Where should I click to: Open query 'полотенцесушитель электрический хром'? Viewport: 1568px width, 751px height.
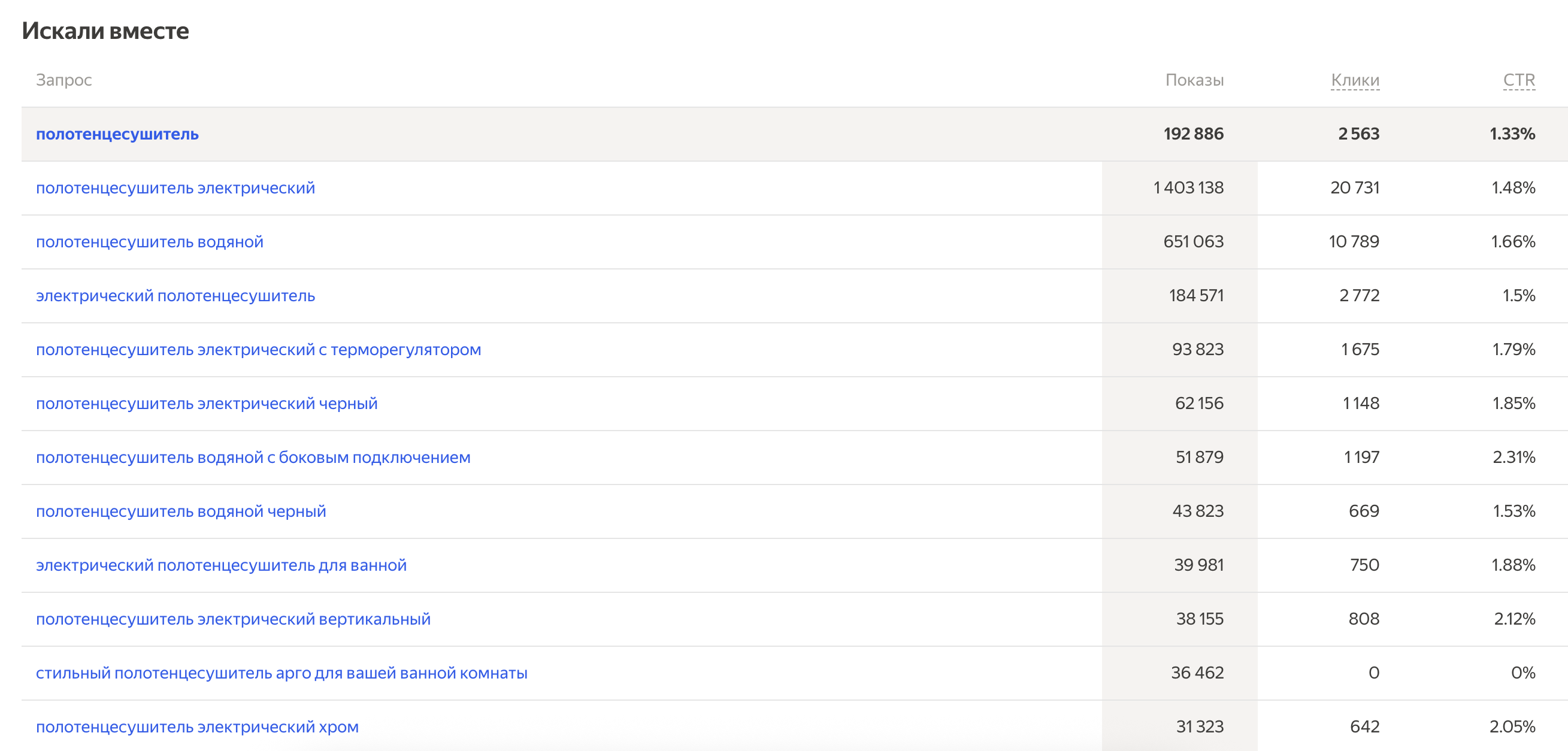(197, 727)
